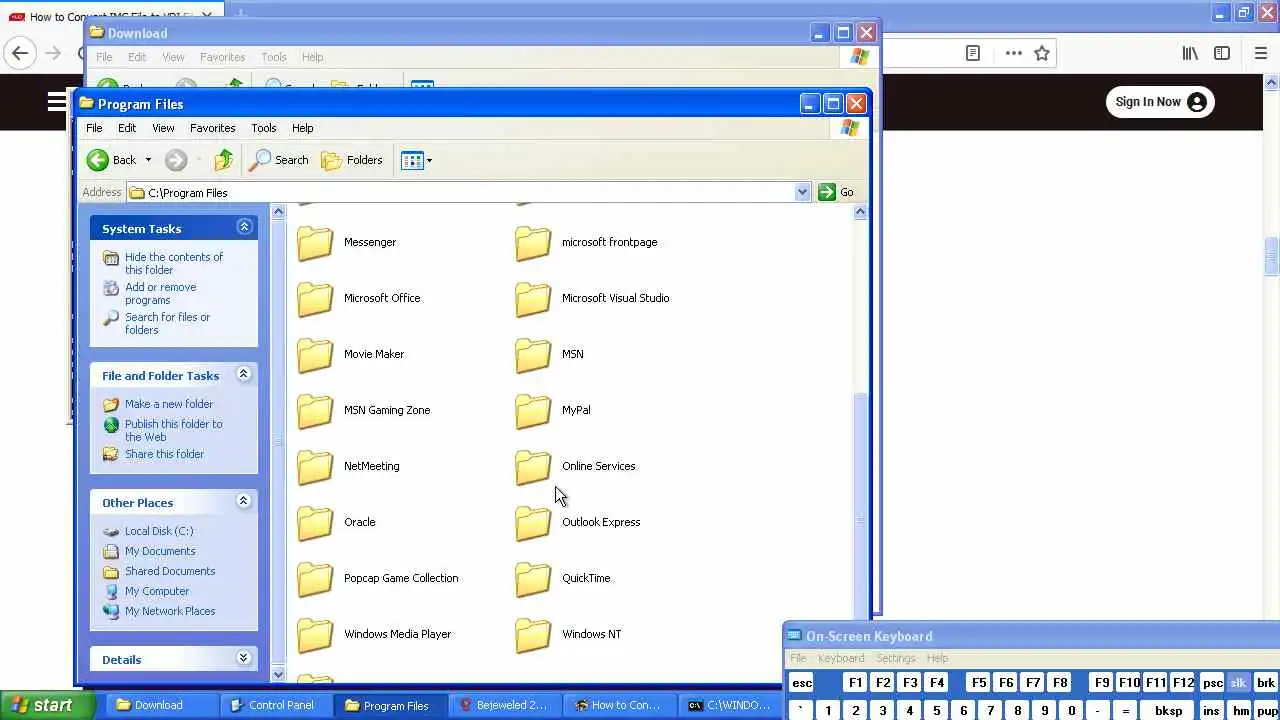Select the Windows Media Player folder icon
The width and height of the screenshot is (1280, 720).
[x=315, y=635]
